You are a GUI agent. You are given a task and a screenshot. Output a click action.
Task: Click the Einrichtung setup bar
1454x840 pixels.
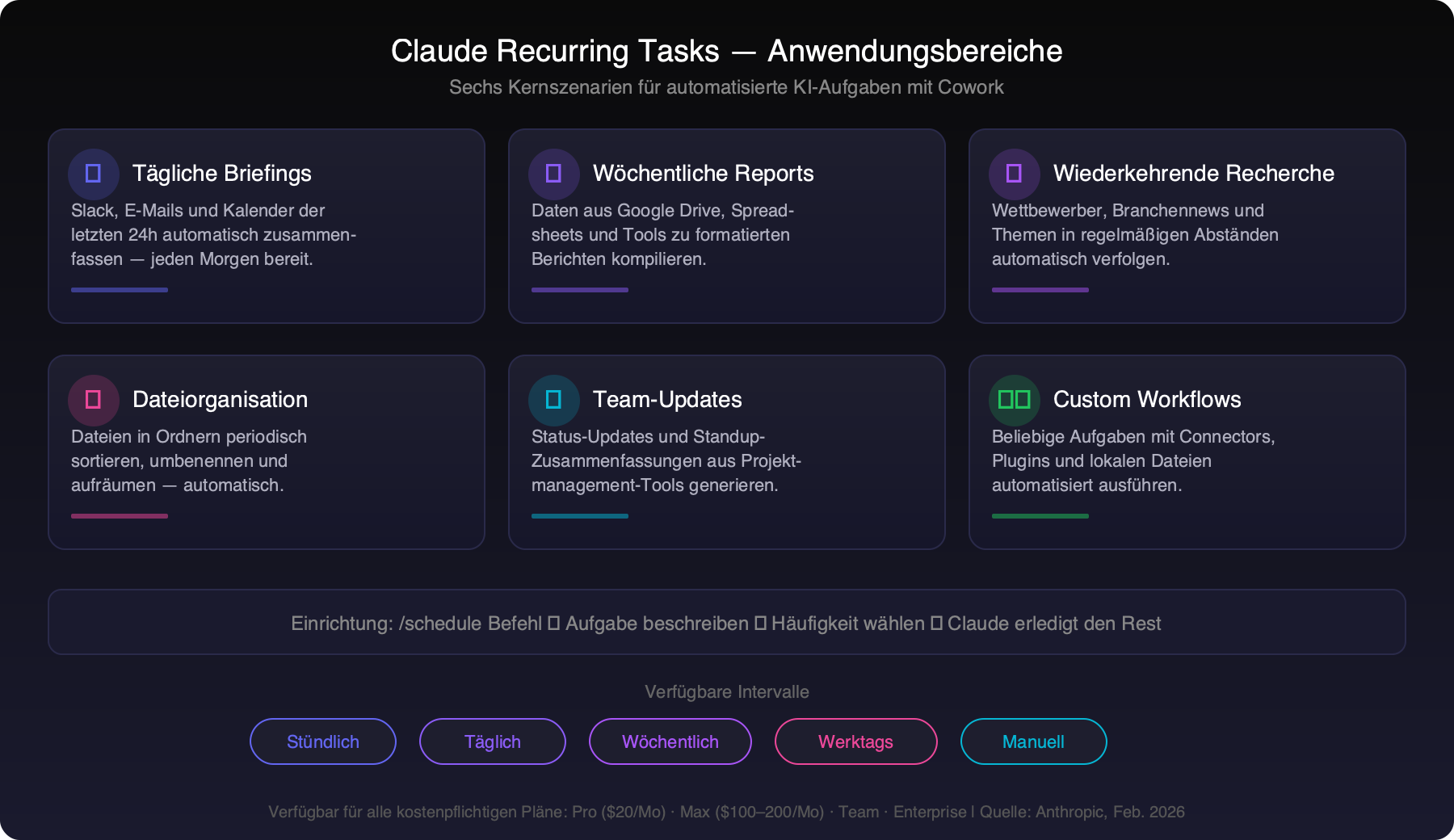[x=727, y=622]
